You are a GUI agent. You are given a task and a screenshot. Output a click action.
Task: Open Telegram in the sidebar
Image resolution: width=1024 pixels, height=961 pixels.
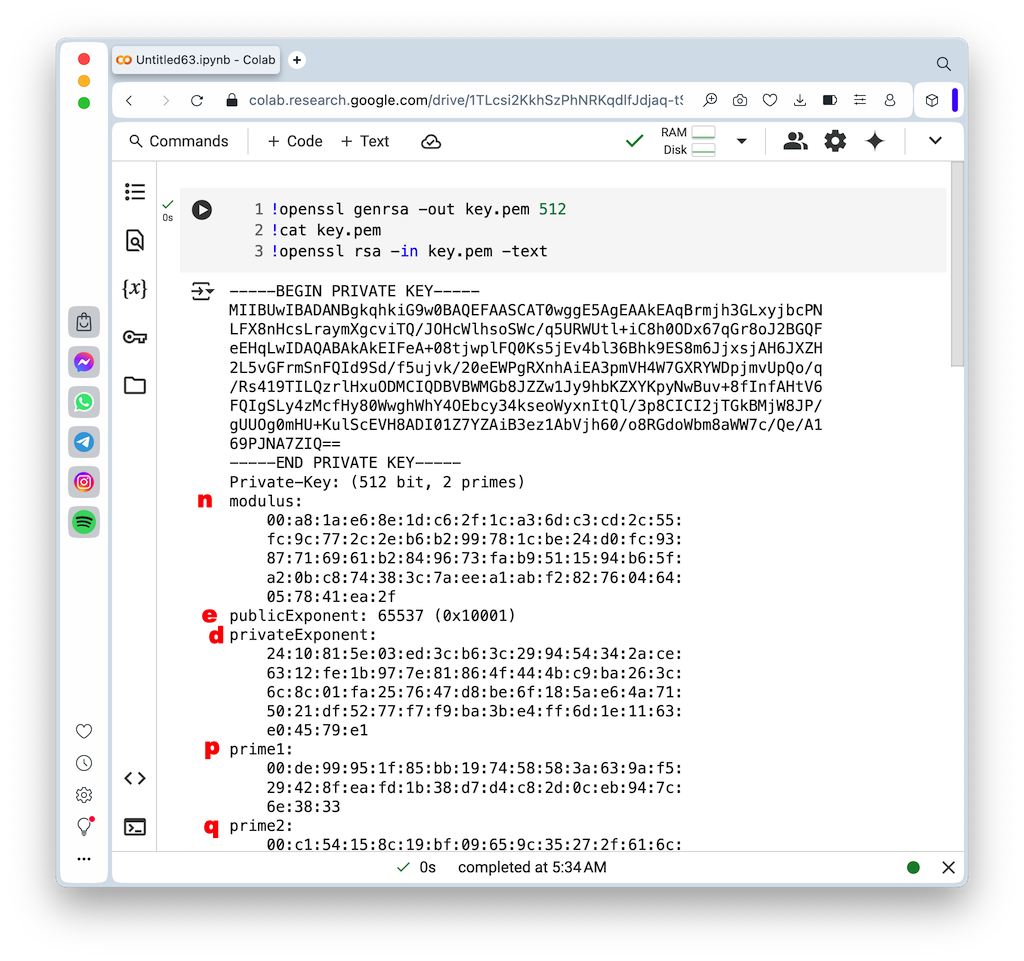coord(84,442)
